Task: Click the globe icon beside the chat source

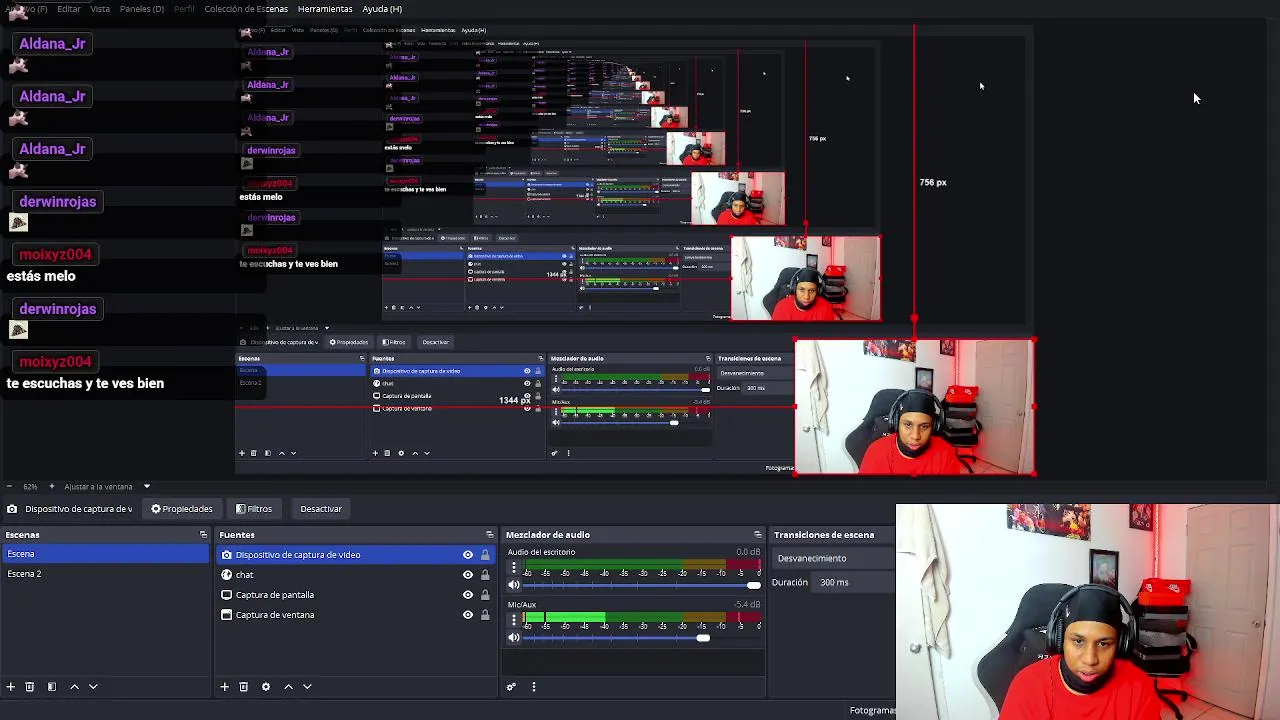Action: point(227,575)
